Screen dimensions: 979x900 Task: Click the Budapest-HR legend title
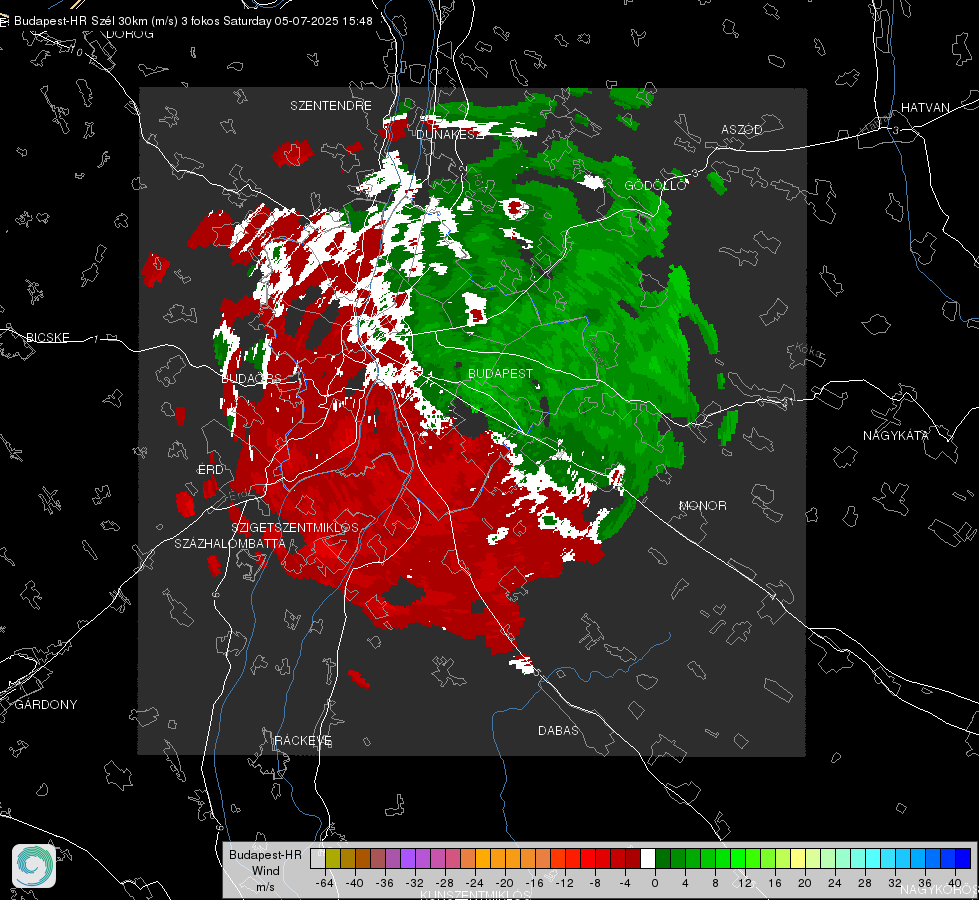pos(265,854)
